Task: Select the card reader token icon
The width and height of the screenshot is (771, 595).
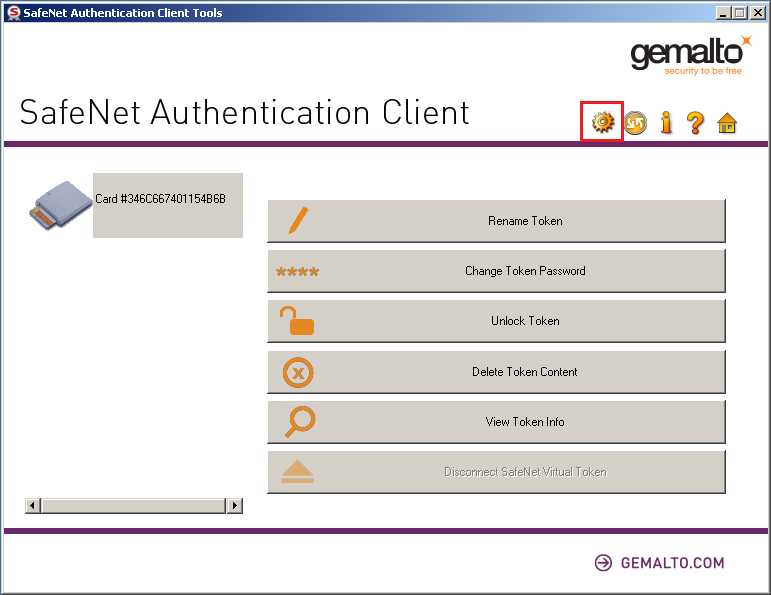Action: pos(59,203)
